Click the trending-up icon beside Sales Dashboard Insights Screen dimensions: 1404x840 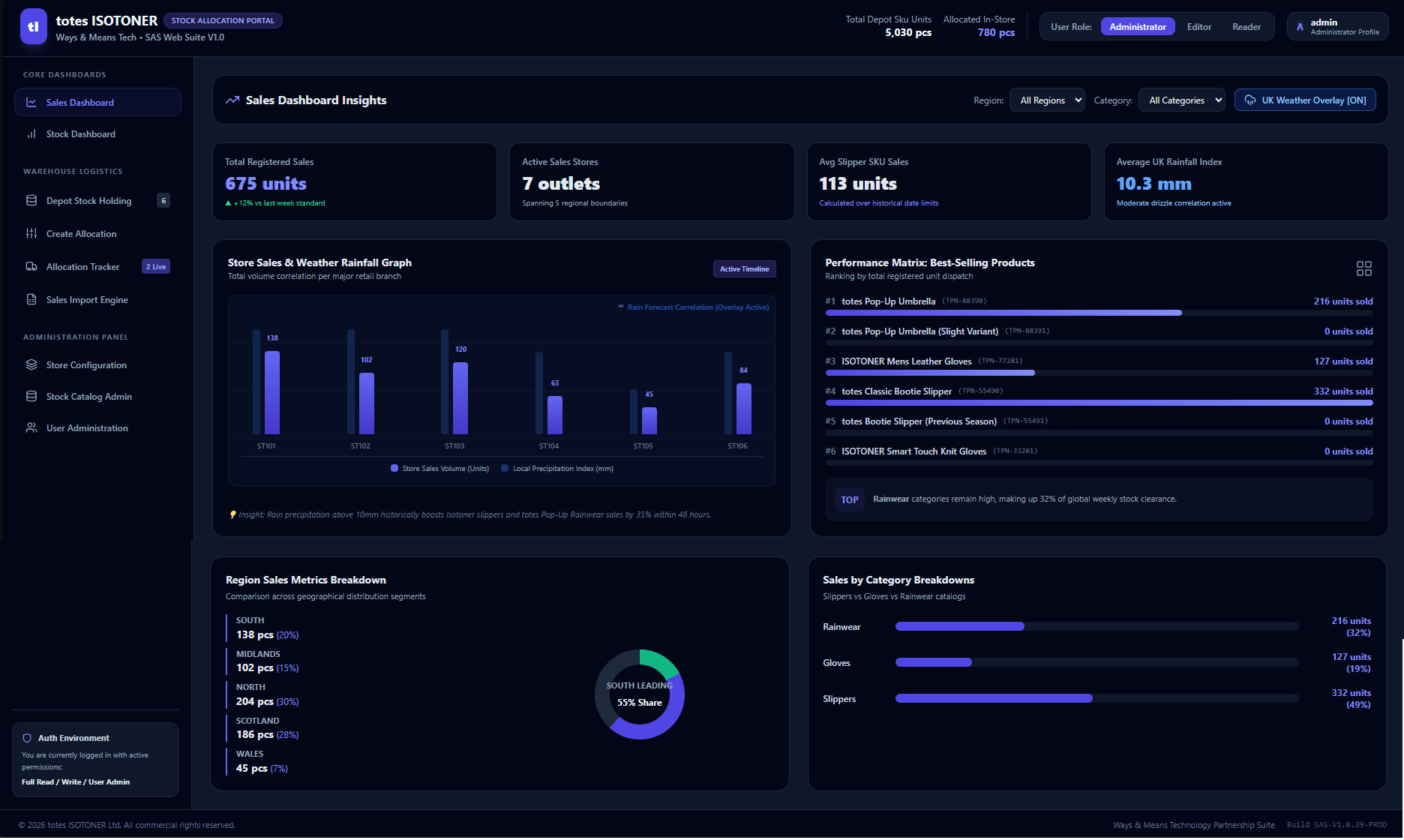232,100
